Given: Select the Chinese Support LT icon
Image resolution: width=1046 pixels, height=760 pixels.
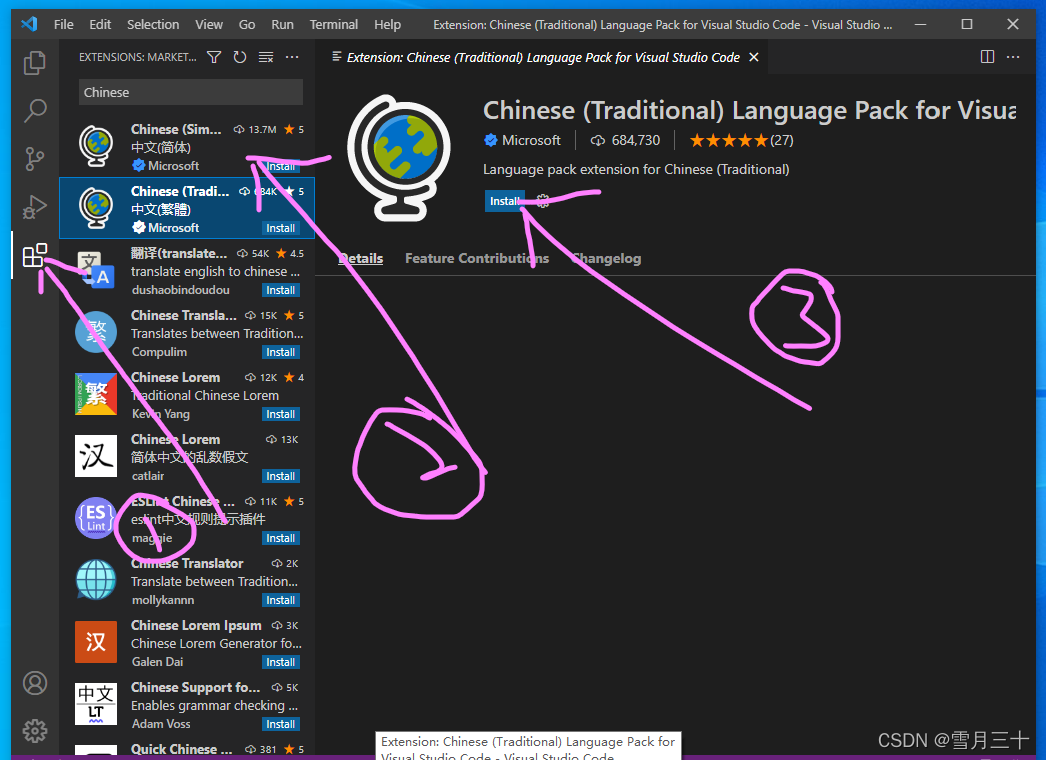Looking at the screenshot, I should [x=96, y=704].
